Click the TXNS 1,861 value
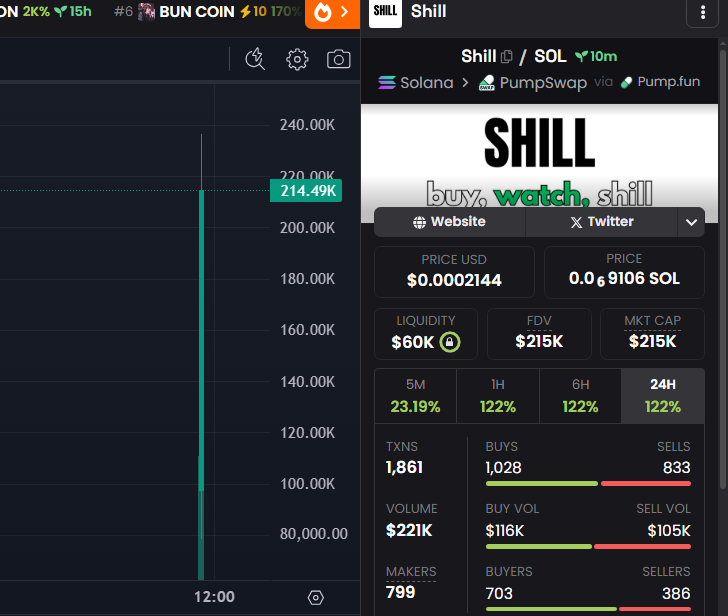Image resolution: width=728 pixels, height=616 pixels. click(404, 467)
